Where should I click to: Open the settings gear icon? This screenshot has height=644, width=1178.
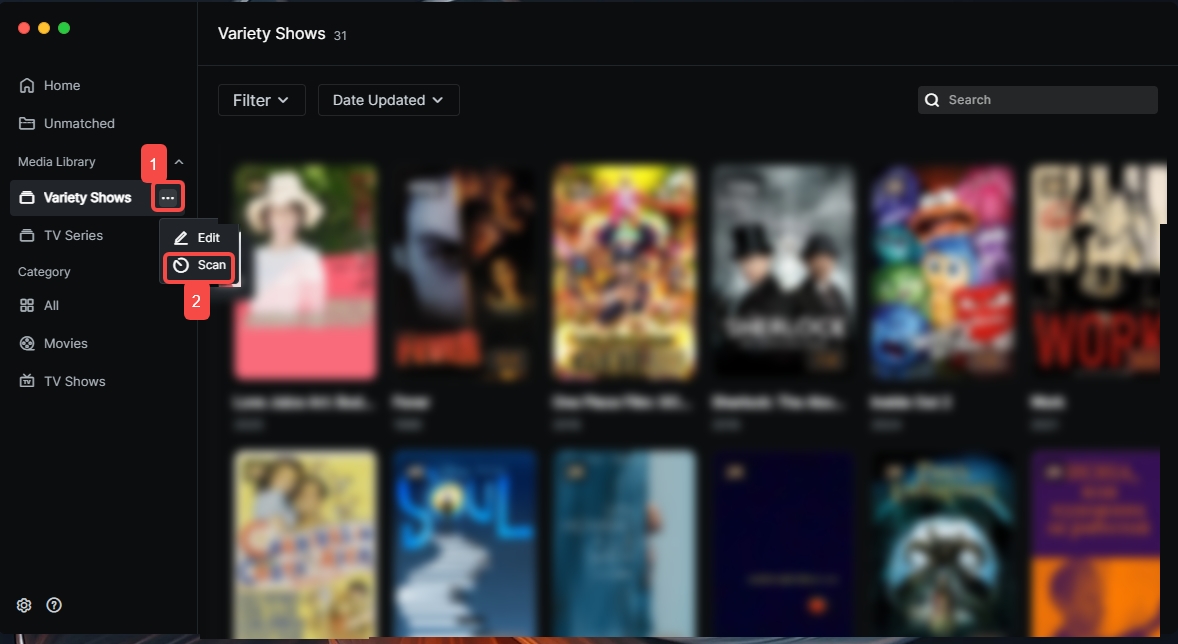click(25, 605)
